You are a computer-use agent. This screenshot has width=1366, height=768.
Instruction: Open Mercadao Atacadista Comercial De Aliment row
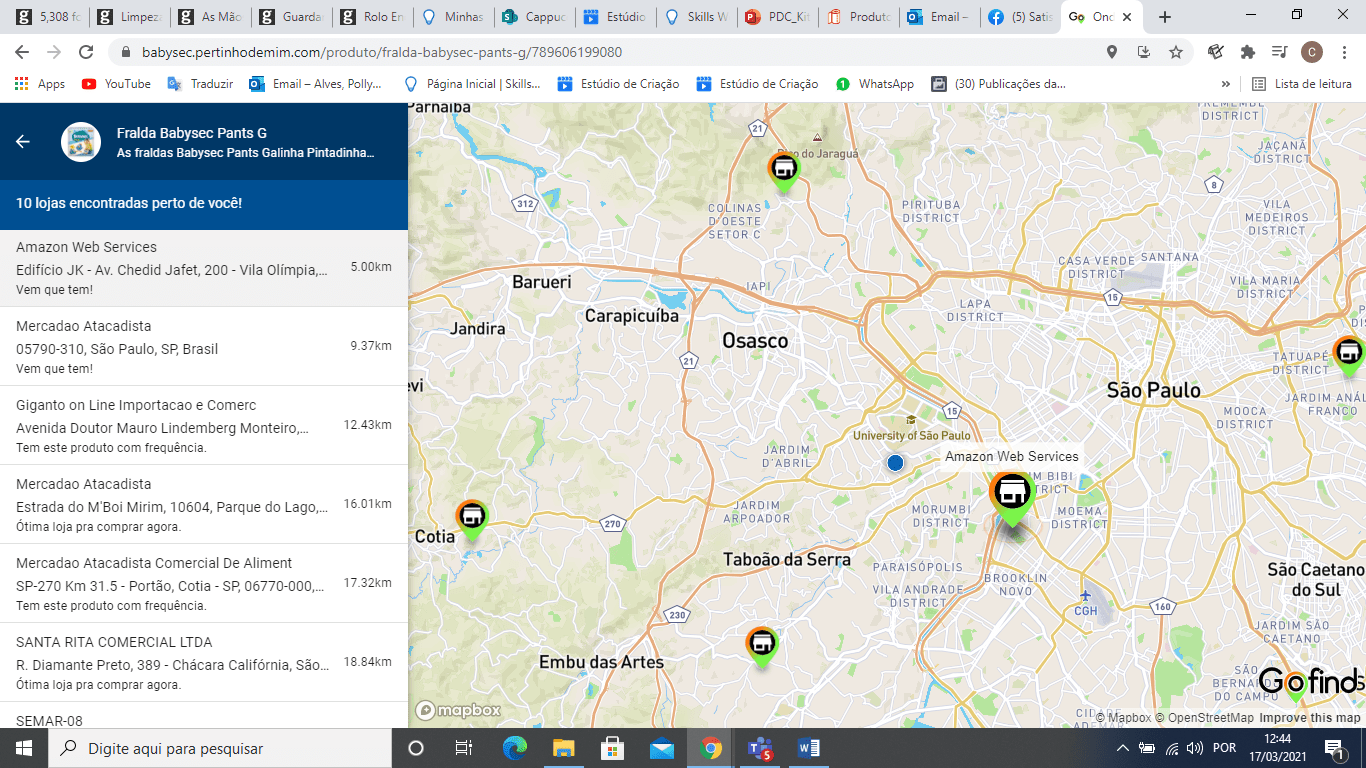[204, 583]
